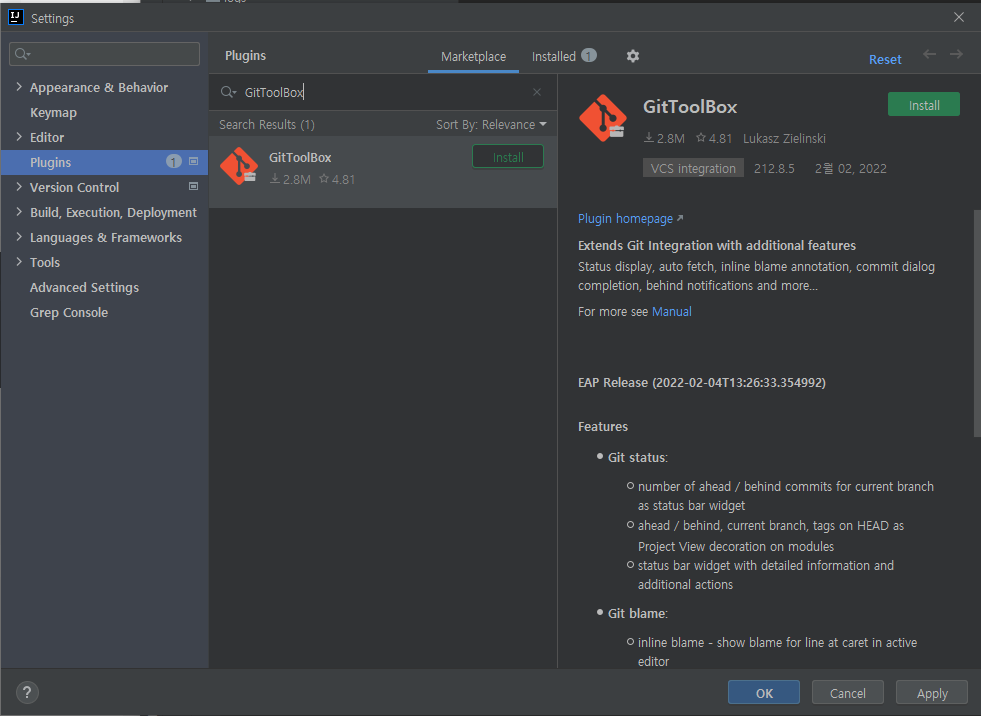
Task: Open Advanced Settings page
Action: [84, 287]
